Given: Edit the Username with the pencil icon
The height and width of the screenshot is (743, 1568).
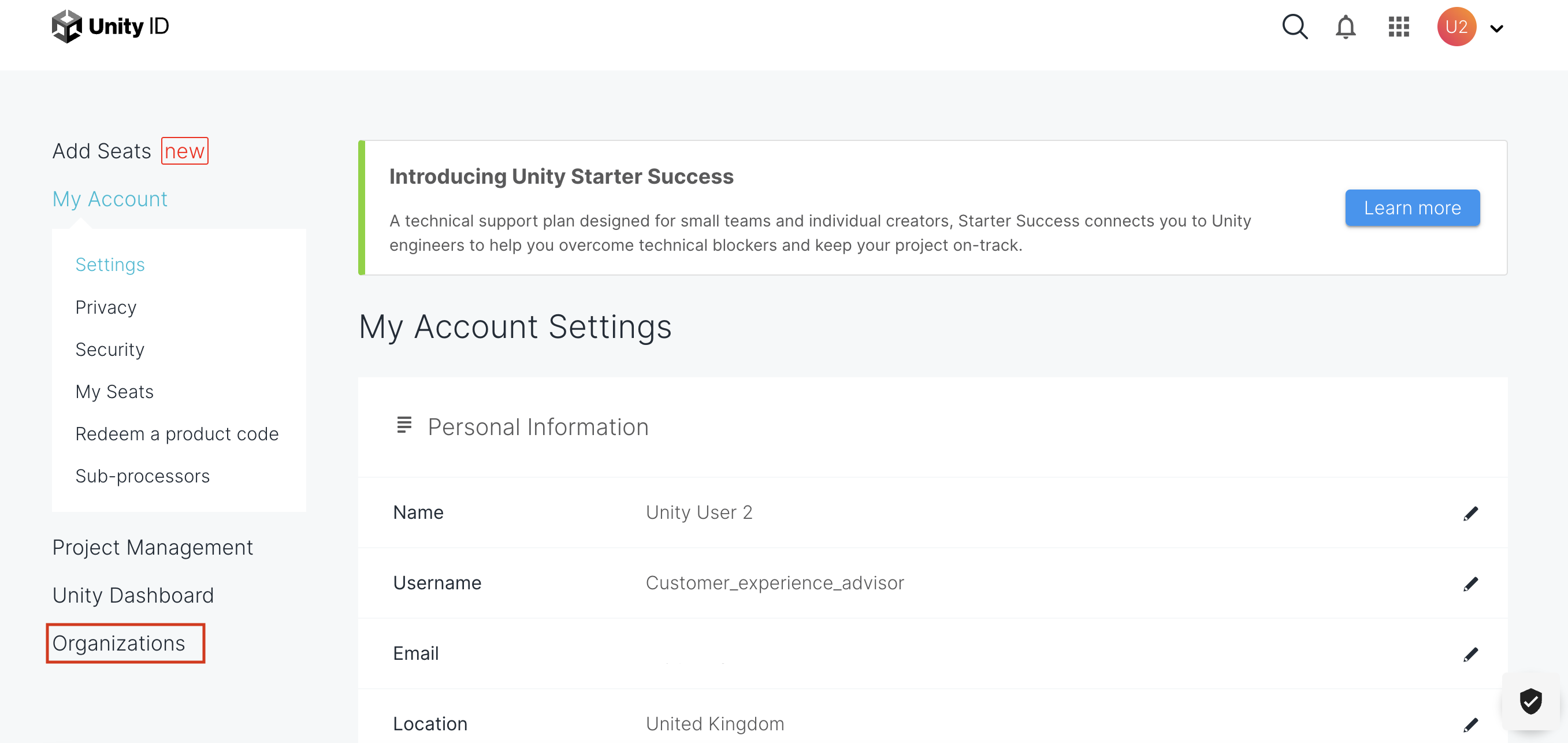Looking at the screenshot, I should [1471, 583].
